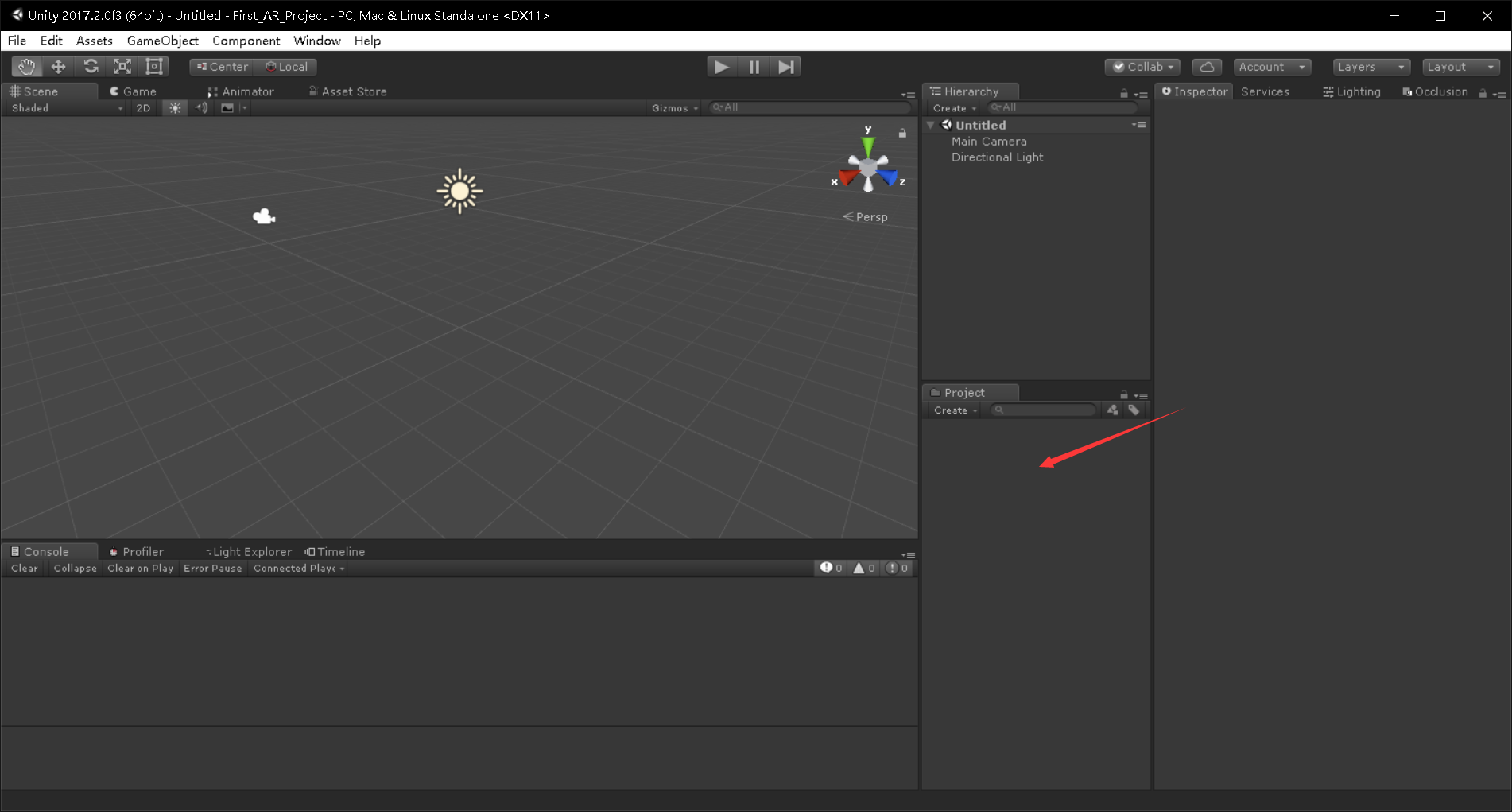Open the Collab dropdown
Screen dimensions: 1512x812
coord(1143,67)
